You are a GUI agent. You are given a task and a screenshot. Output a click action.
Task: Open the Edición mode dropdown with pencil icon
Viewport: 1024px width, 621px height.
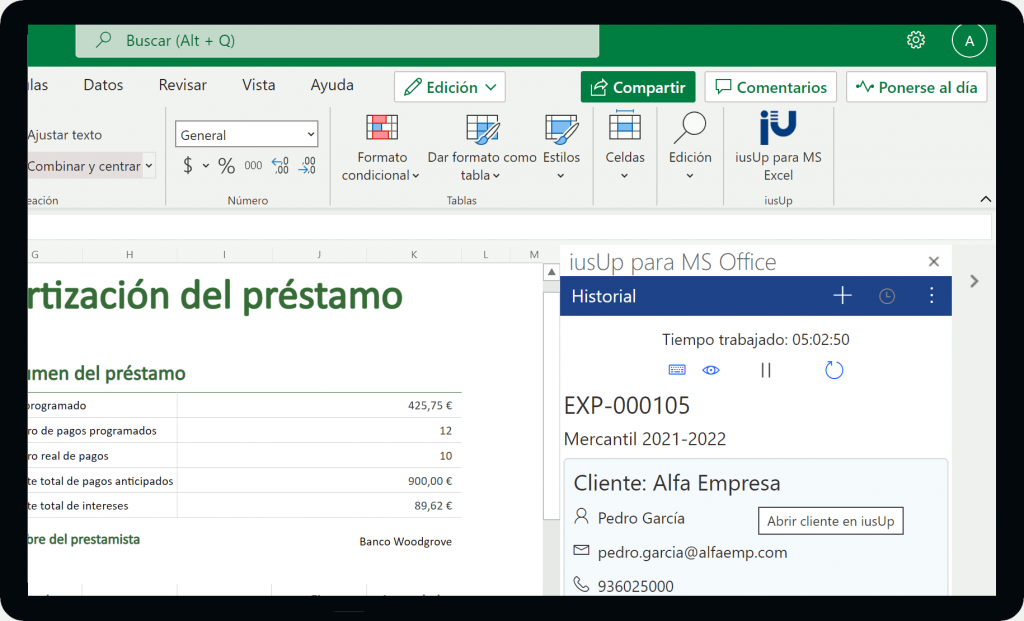click(450, 87)
